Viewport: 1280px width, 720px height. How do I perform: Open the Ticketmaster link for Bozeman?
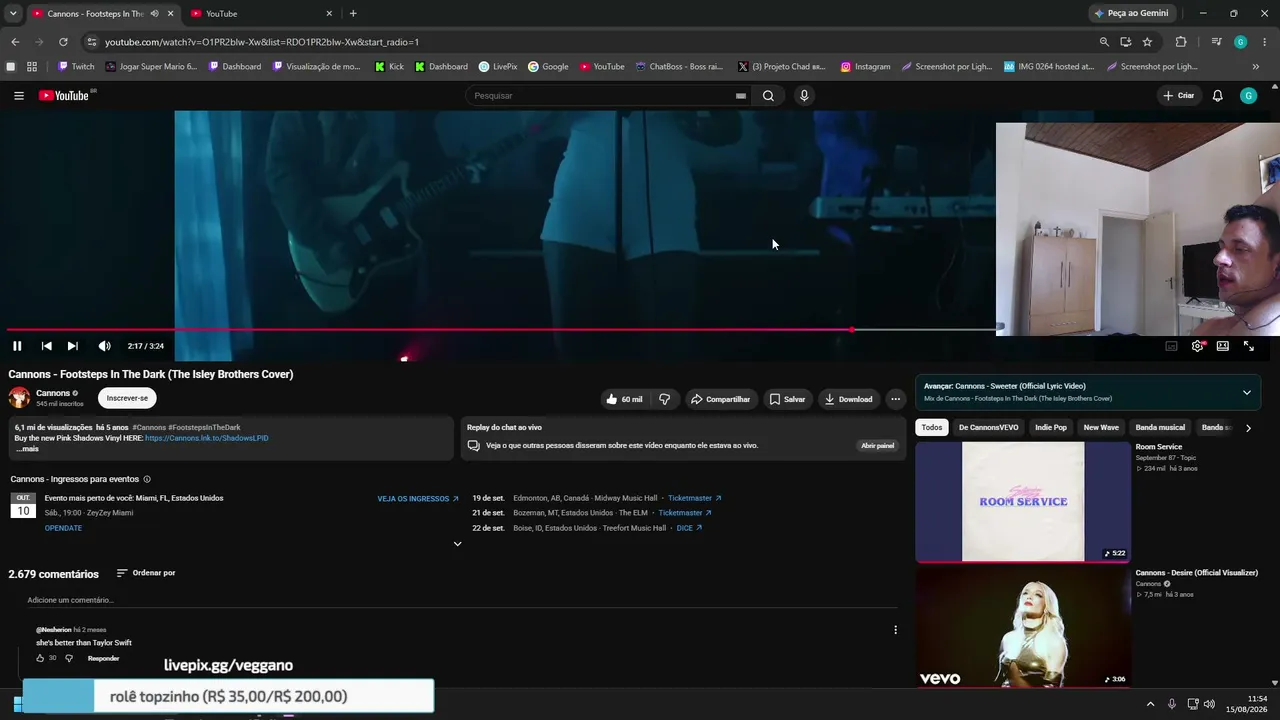[685, 513]
